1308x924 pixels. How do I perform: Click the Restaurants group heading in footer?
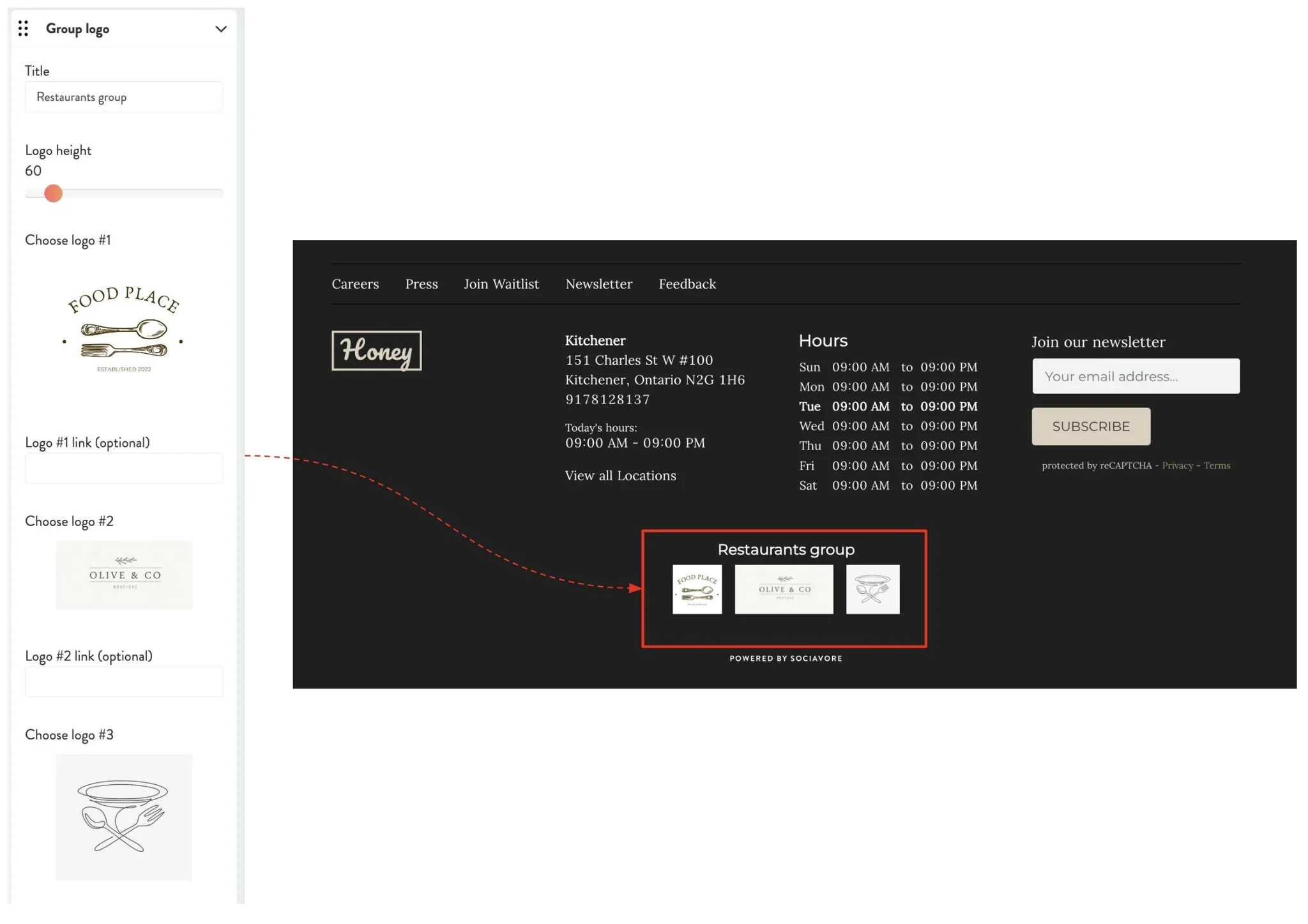(x=786, y=550)
